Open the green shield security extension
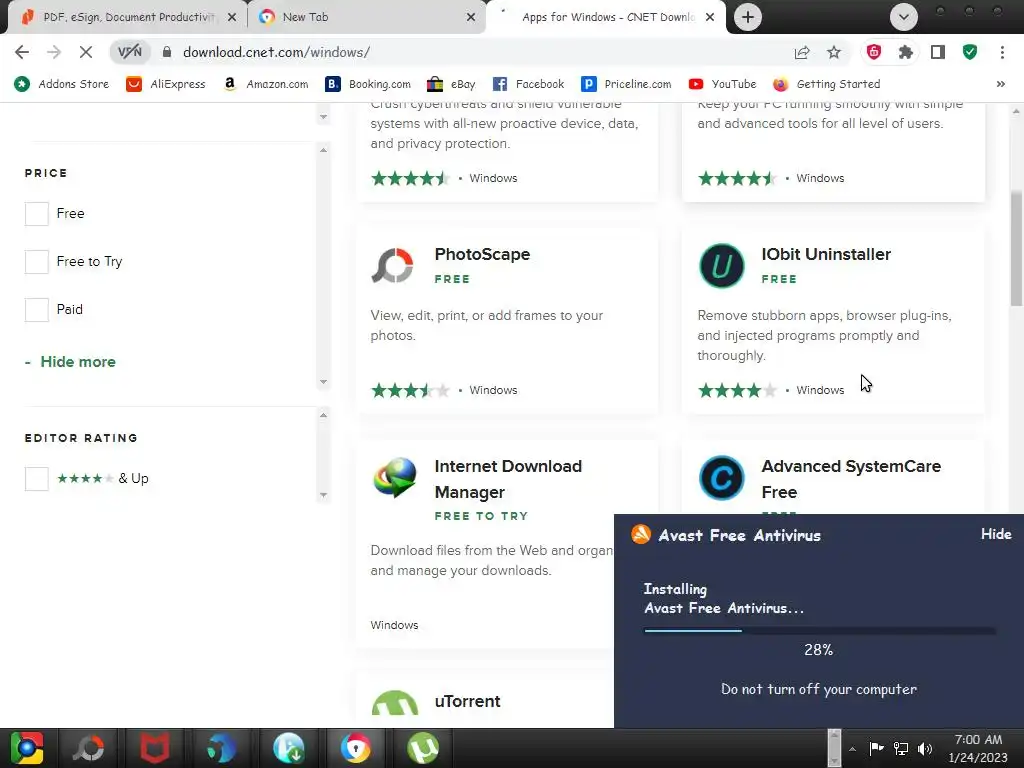The width and height of the screenshot is (1024, 768). point(970,52)
